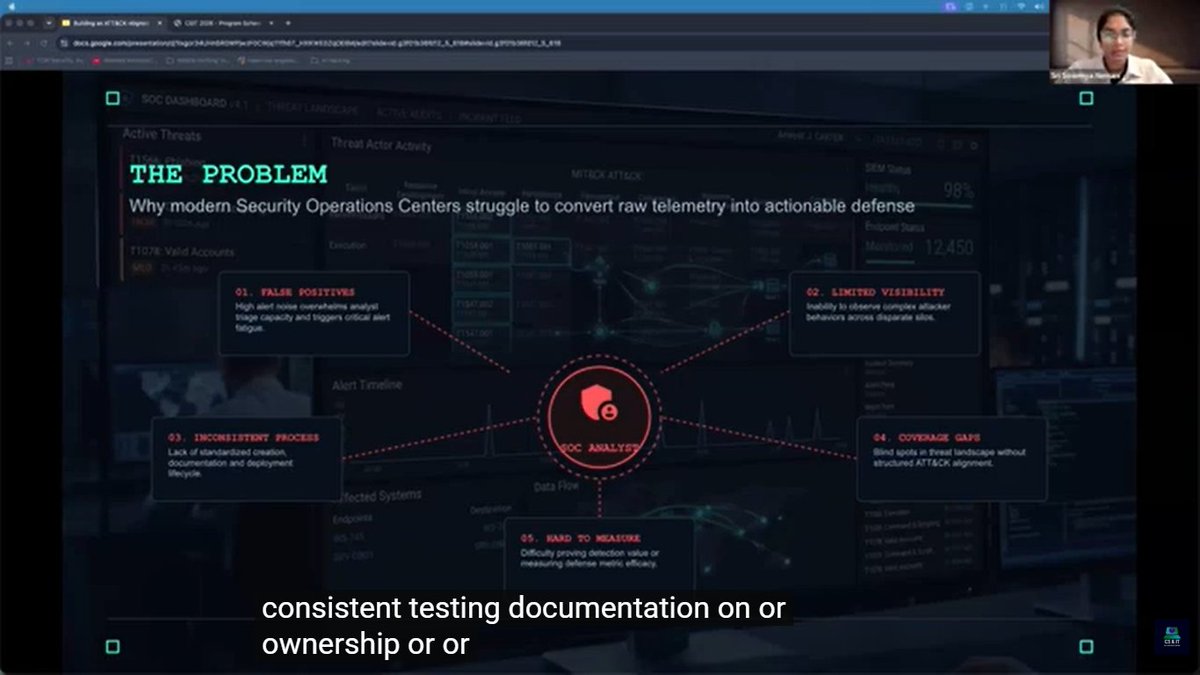Click the 'SOC ANALYST' label text
The image size is (1200, 675).
tap(599, 448)
